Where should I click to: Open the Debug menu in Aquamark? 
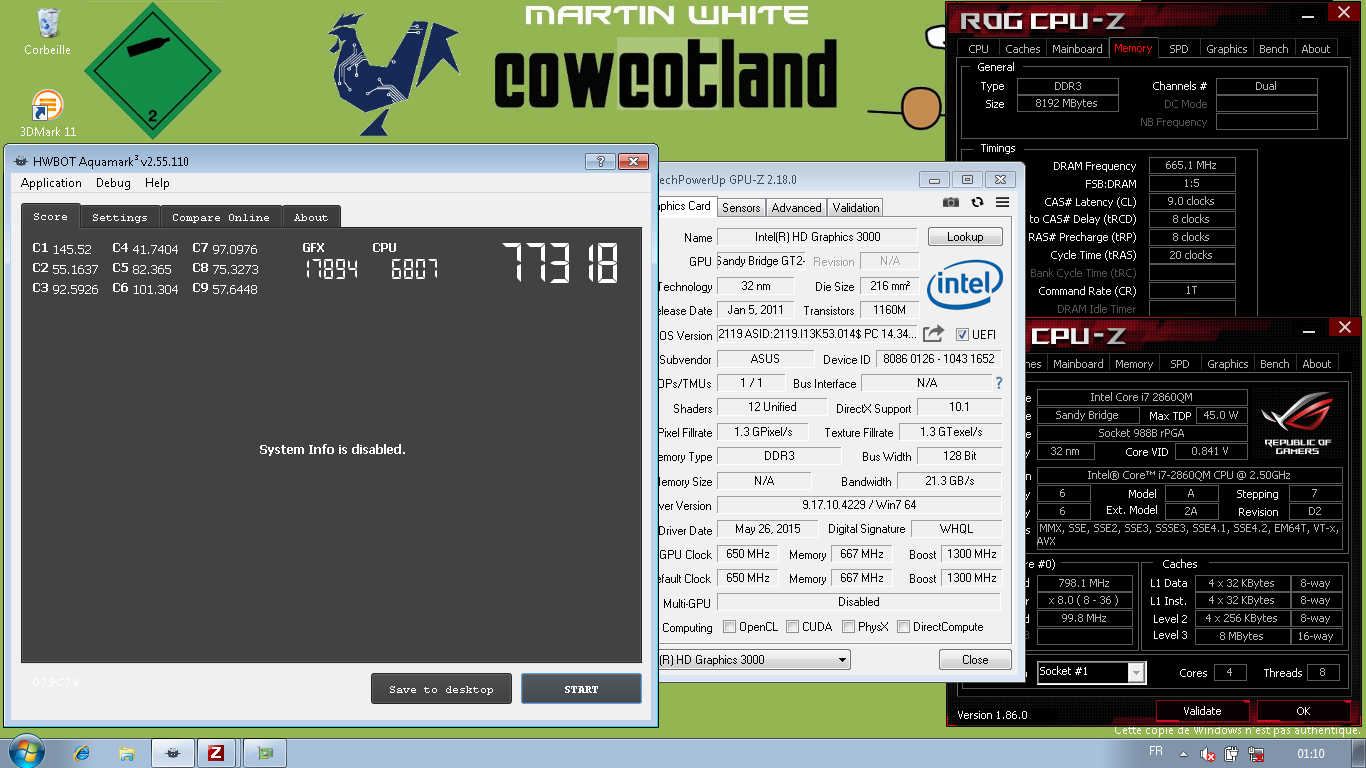pos(113,183)
